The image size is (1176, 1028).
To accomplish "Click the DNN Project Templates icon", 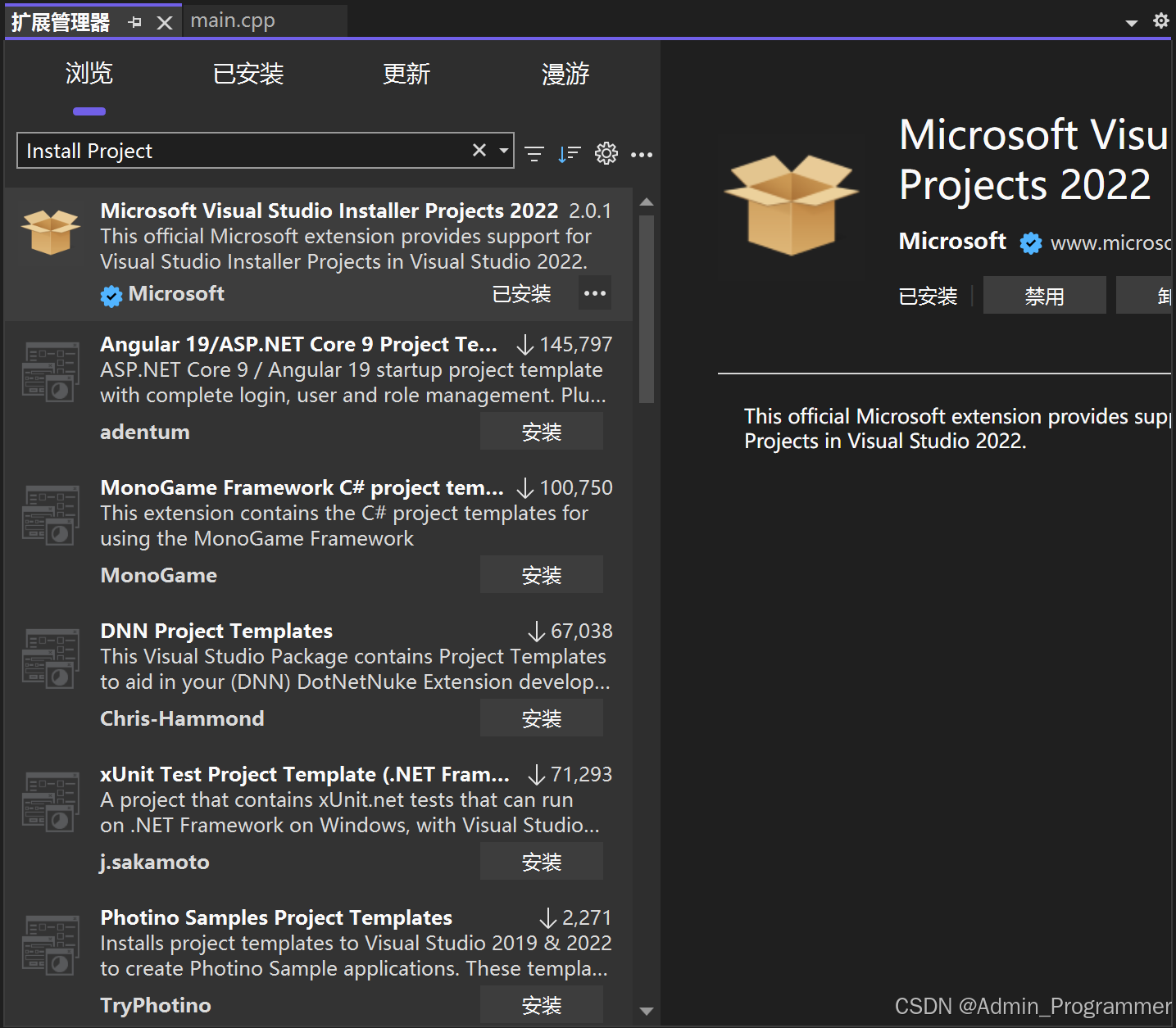I will pos(51,659).
